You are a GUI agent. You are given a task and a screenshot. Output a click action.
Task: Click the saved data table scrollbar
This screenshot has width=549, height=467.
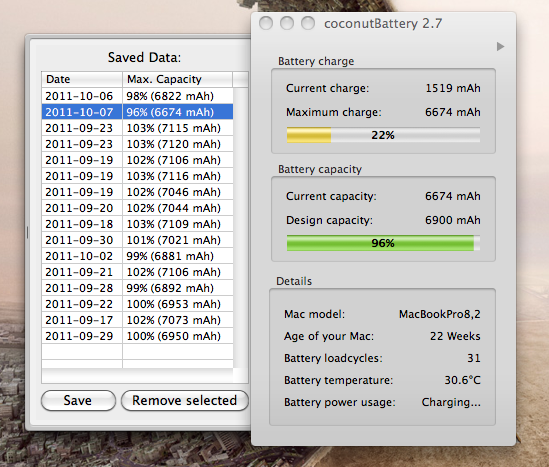coord(241,228)
